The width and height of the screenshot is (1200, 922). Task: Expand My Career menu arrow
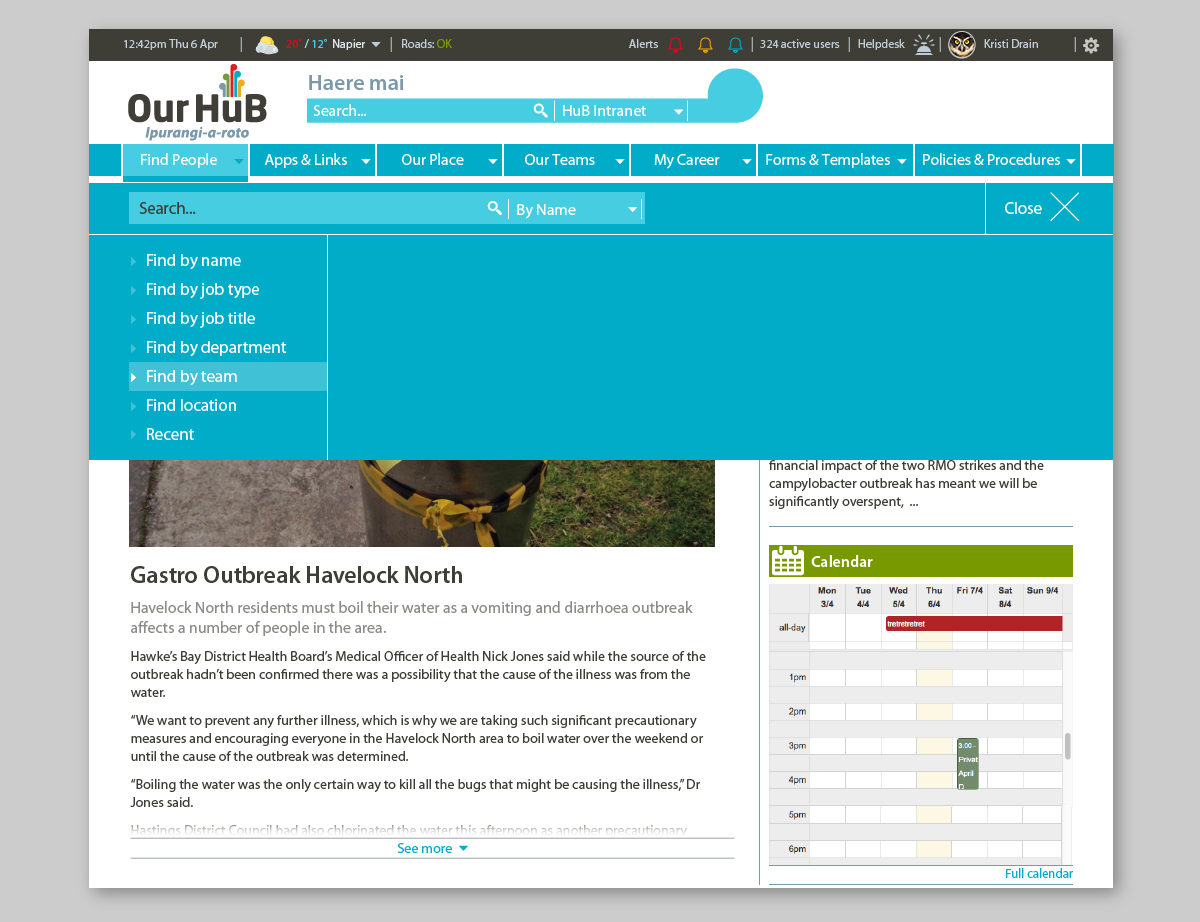click(747, 161)
